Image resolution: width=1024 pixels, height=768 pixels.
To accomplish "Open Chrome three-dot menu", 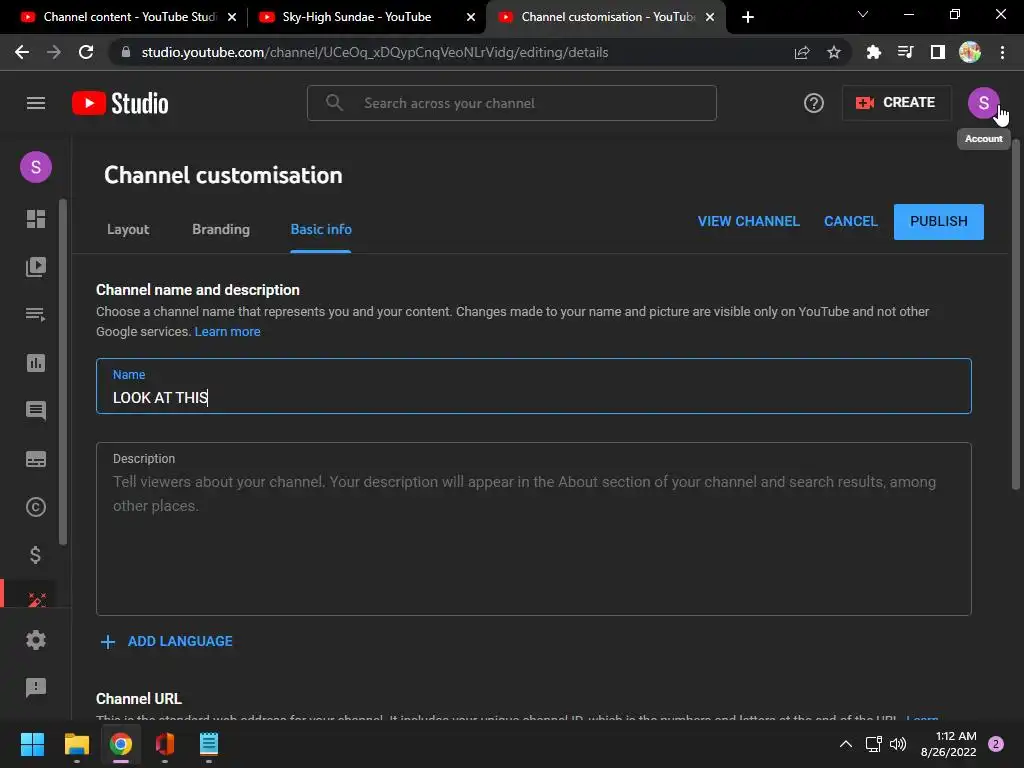I will pyautogui.click(x=1002, y=52).
